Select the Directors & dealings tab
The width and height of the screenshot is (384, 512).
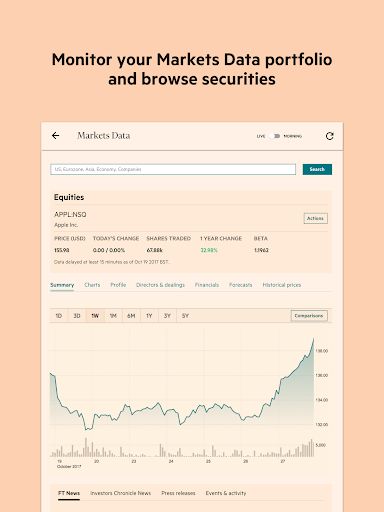point(160,285)
